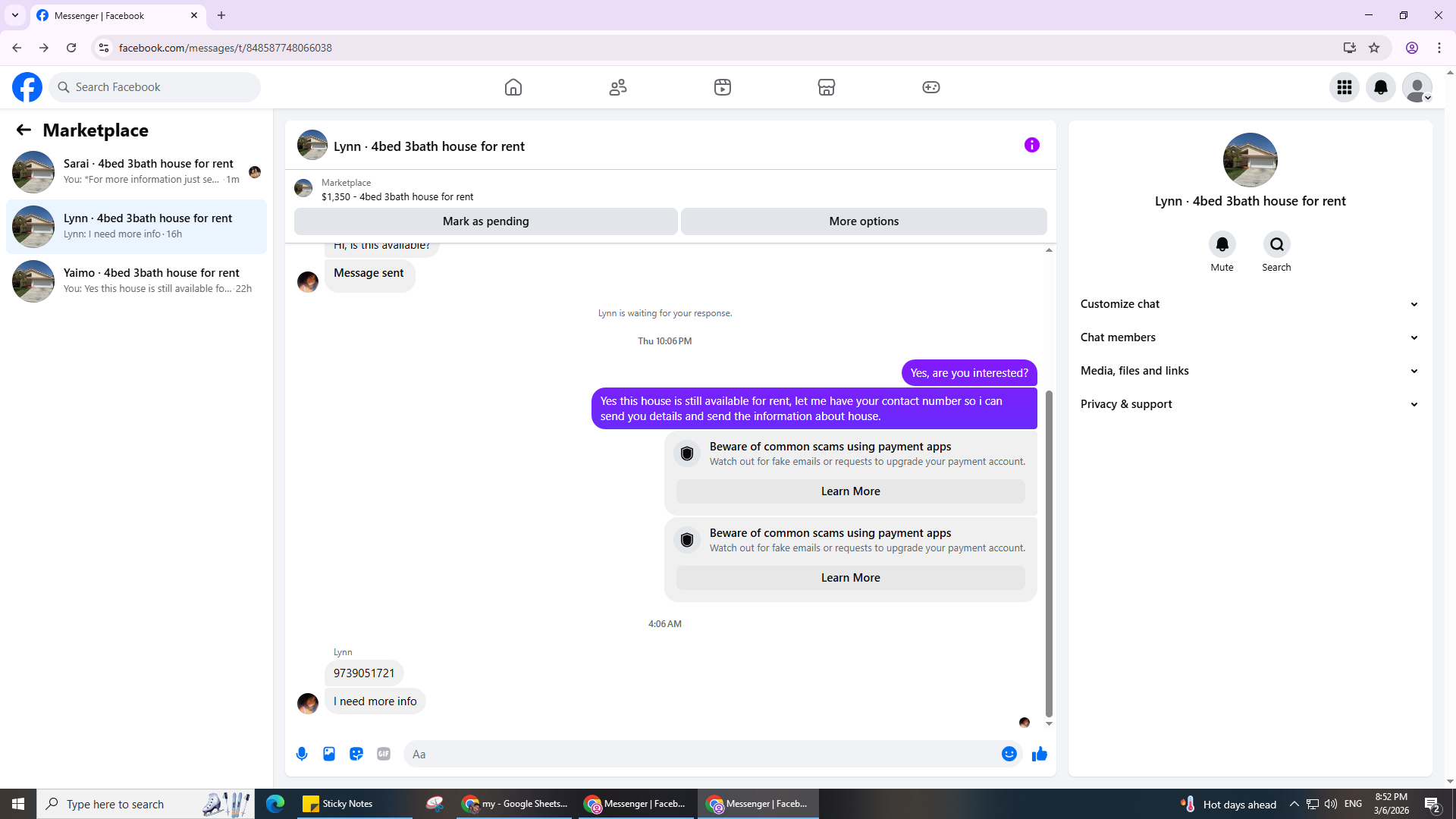Open the emoji picker in message box

[1009, 754]
